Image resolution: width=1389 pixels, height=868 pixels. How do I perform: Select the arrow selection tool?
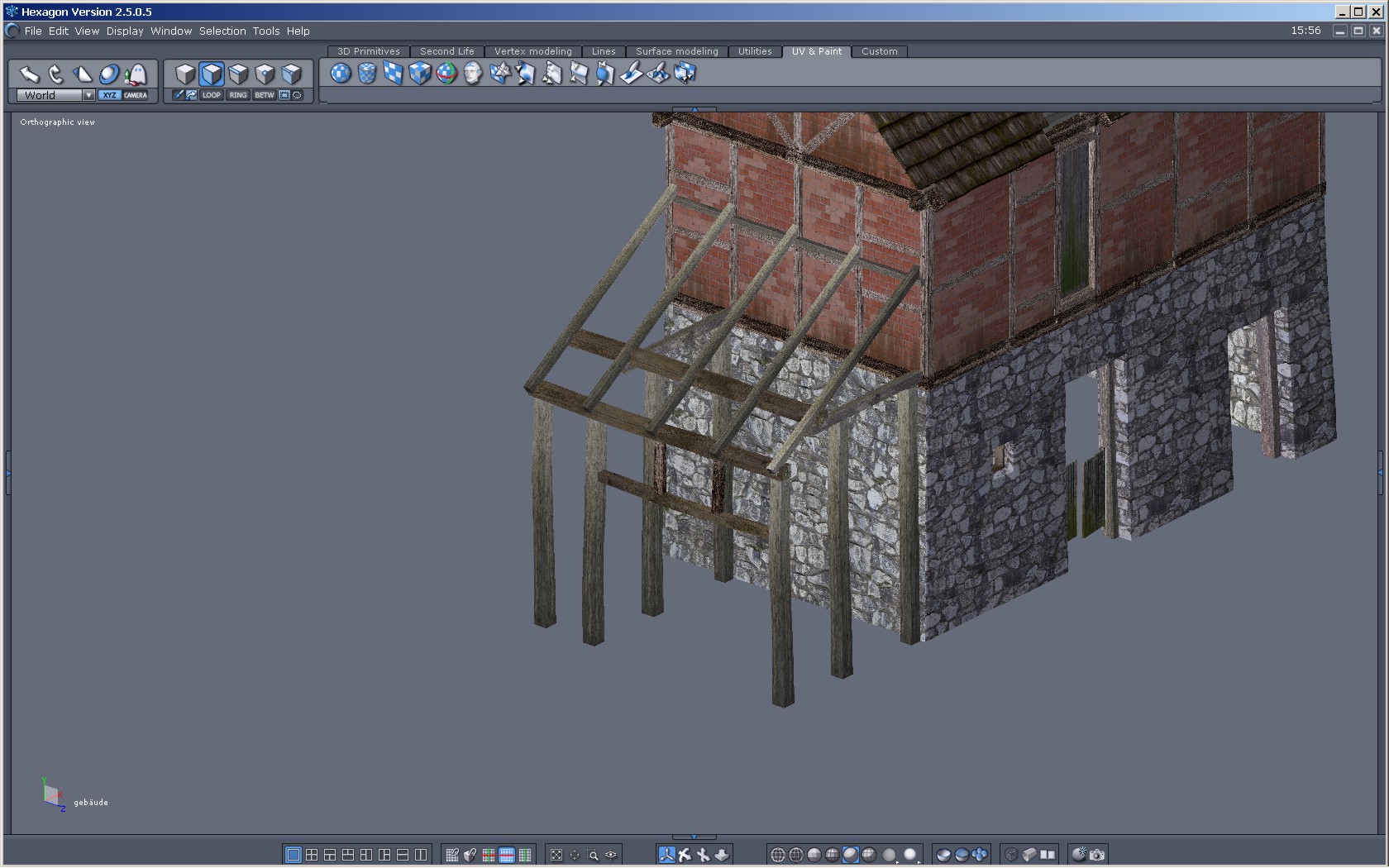[x=29, y=74]
